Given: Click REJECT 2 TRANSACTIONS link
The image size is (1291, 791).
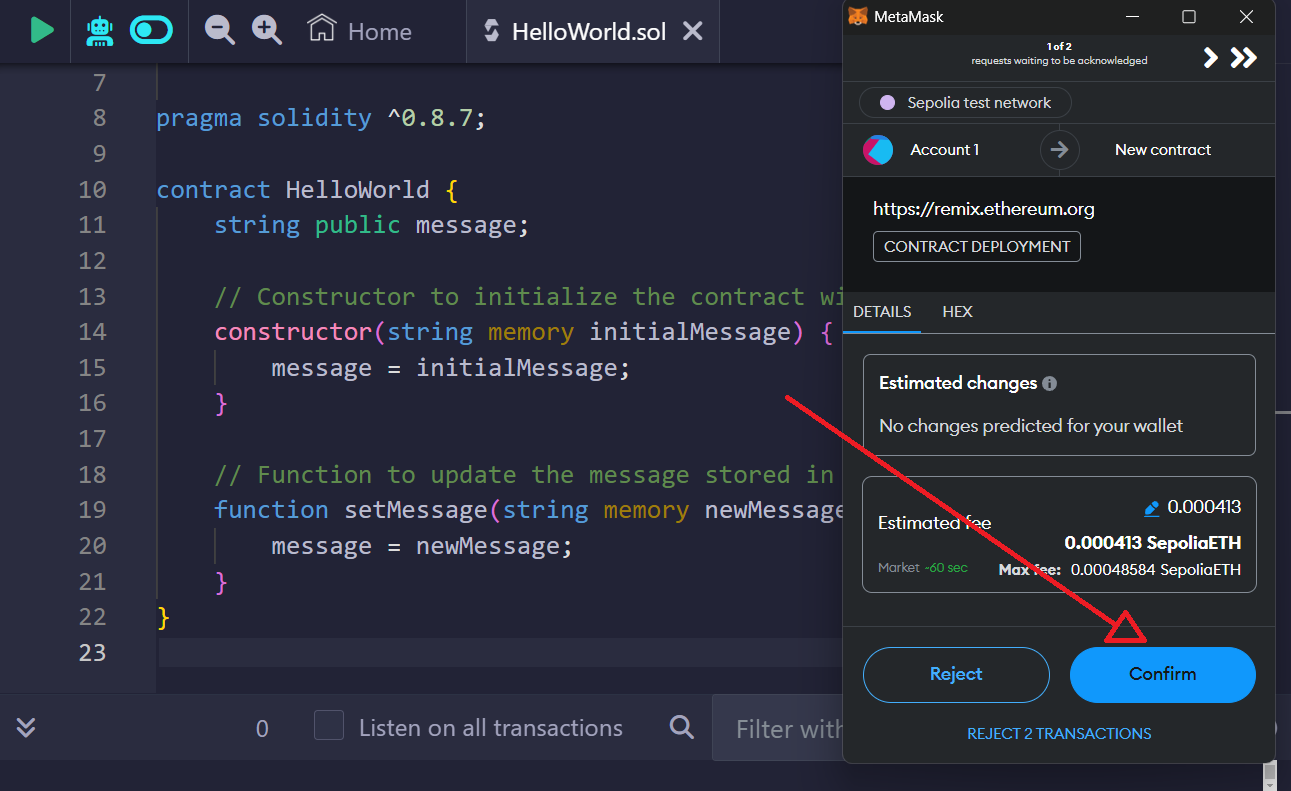Looking at the screenshot, I should [x=1059, y=734].
